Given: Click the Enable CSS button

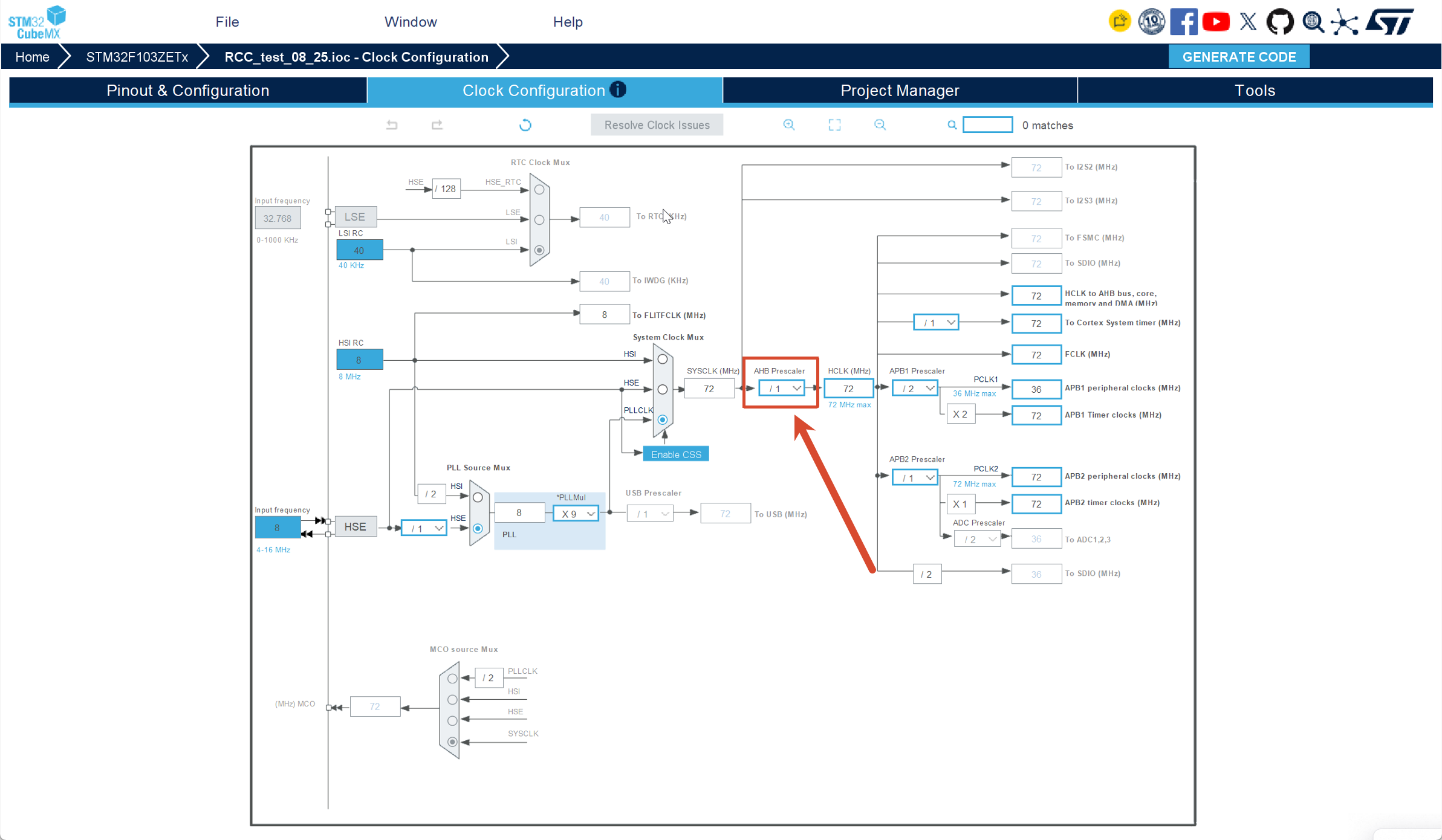Looking at the screenshot, I should point(676,454).
